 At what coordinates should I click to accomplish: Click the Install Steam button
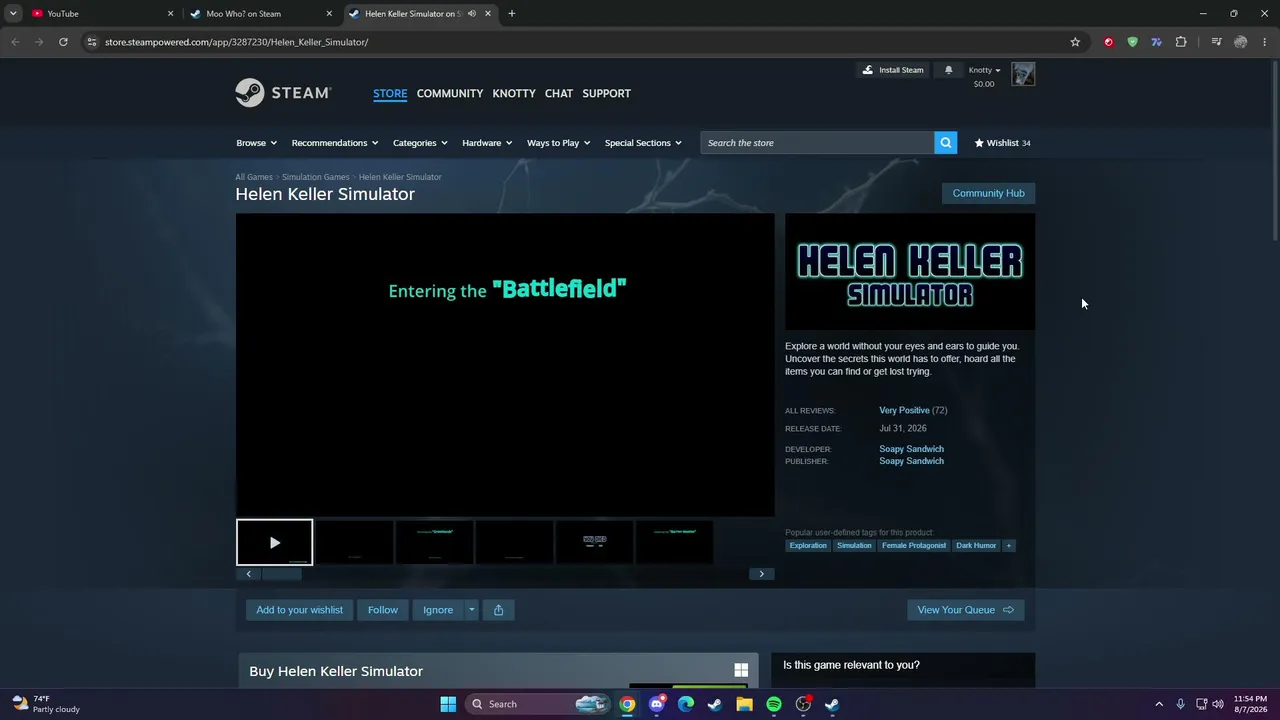point(893,70)
